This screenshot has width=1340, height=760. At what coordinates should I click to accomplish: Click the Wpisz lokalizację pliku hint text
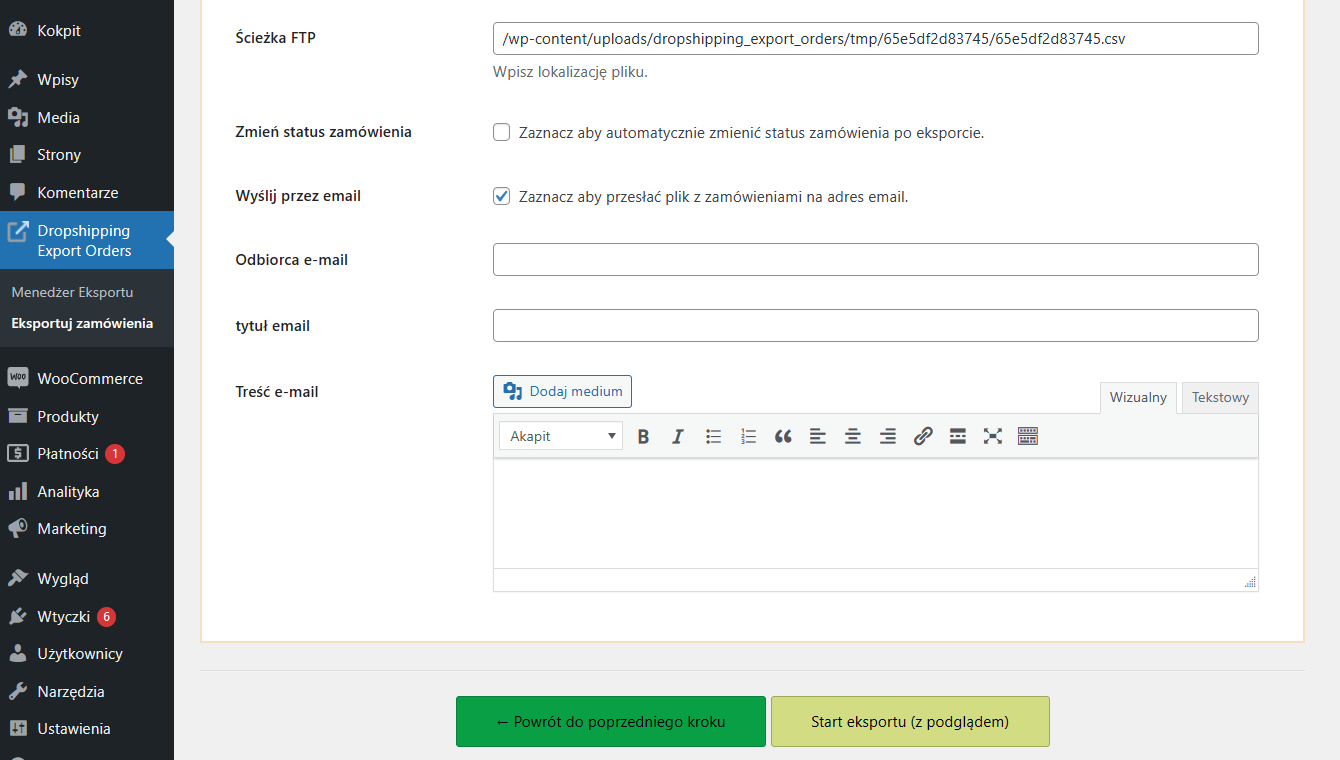570,72
